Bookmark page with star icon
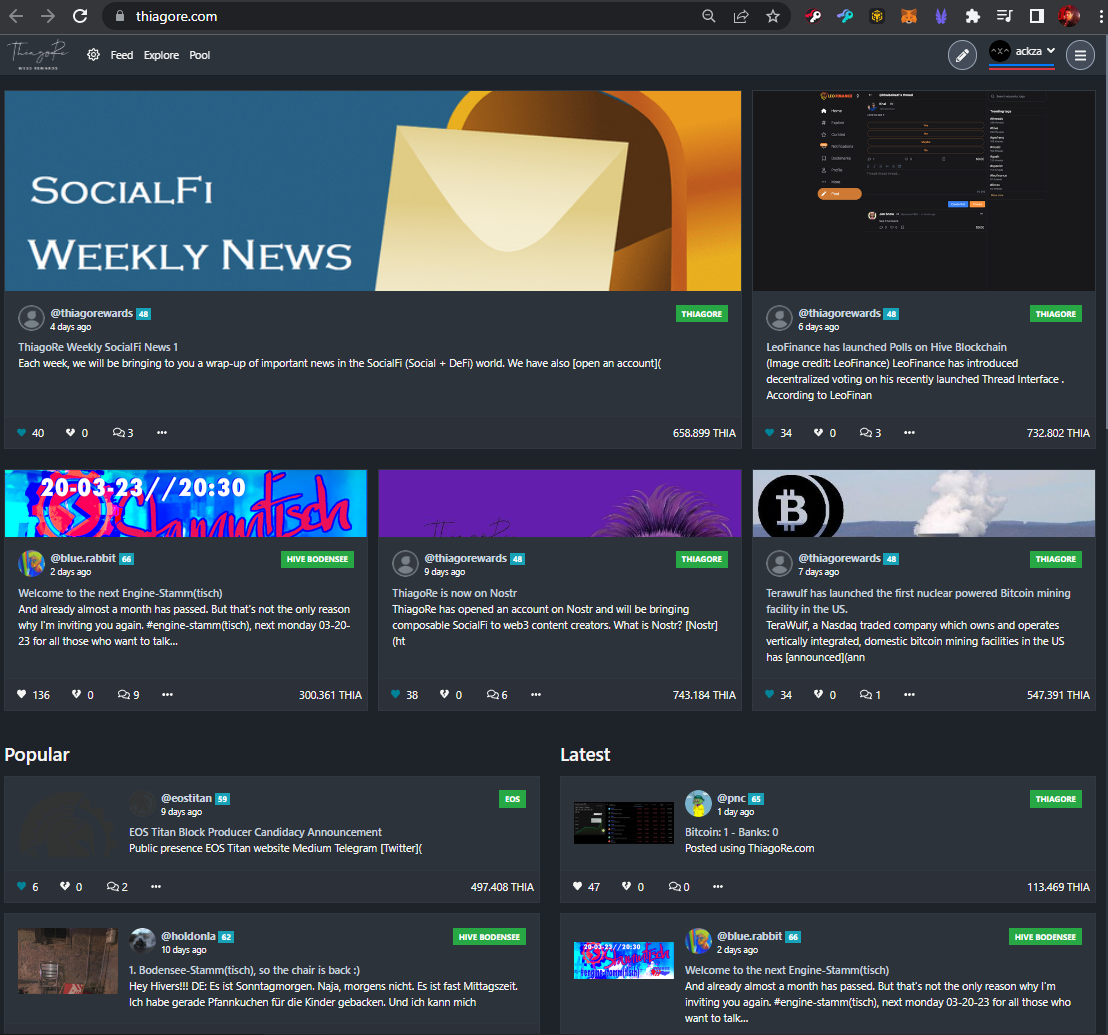The image size is (1108, 1035). point(773,16)
